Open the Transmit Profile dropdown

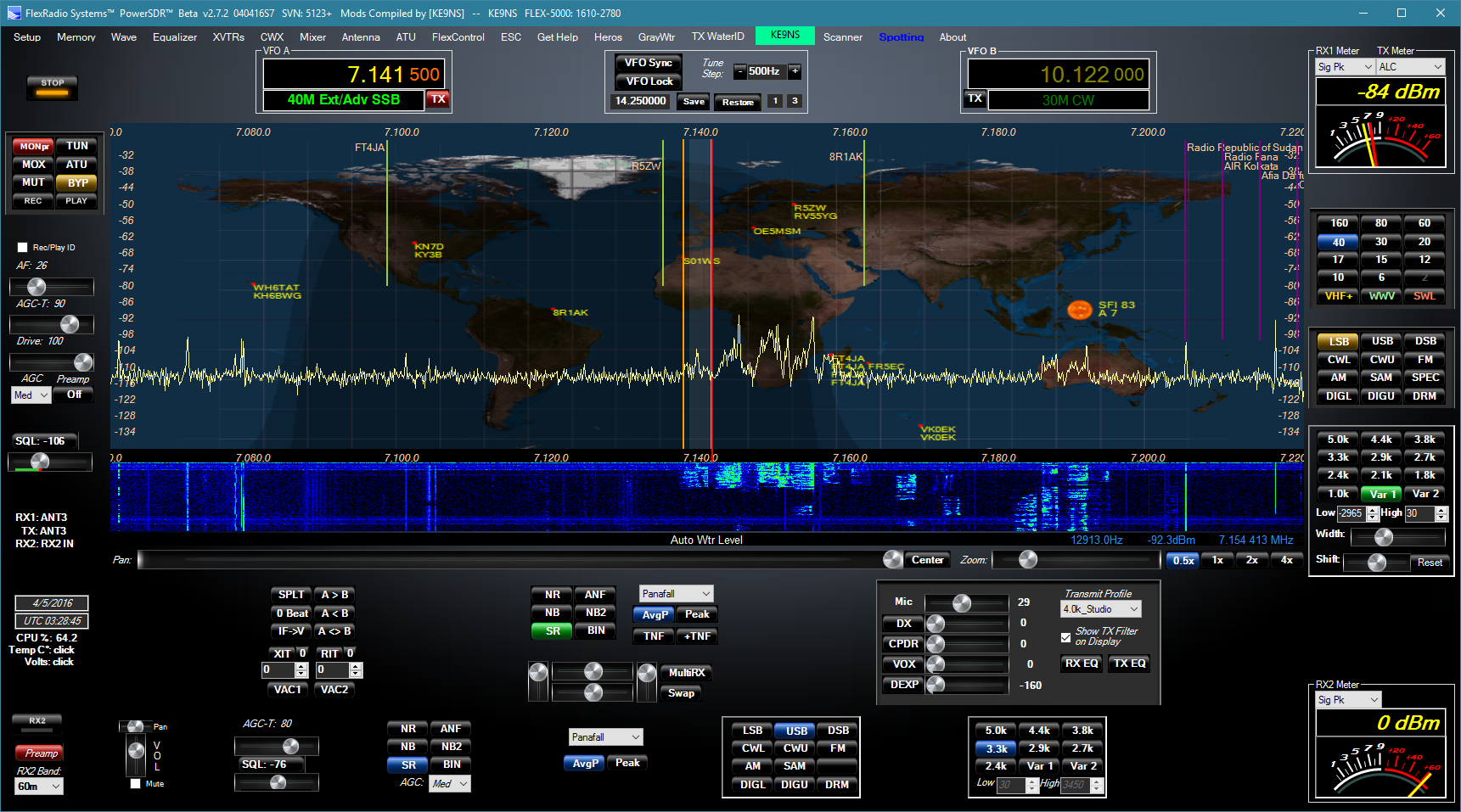(1100, 608)
